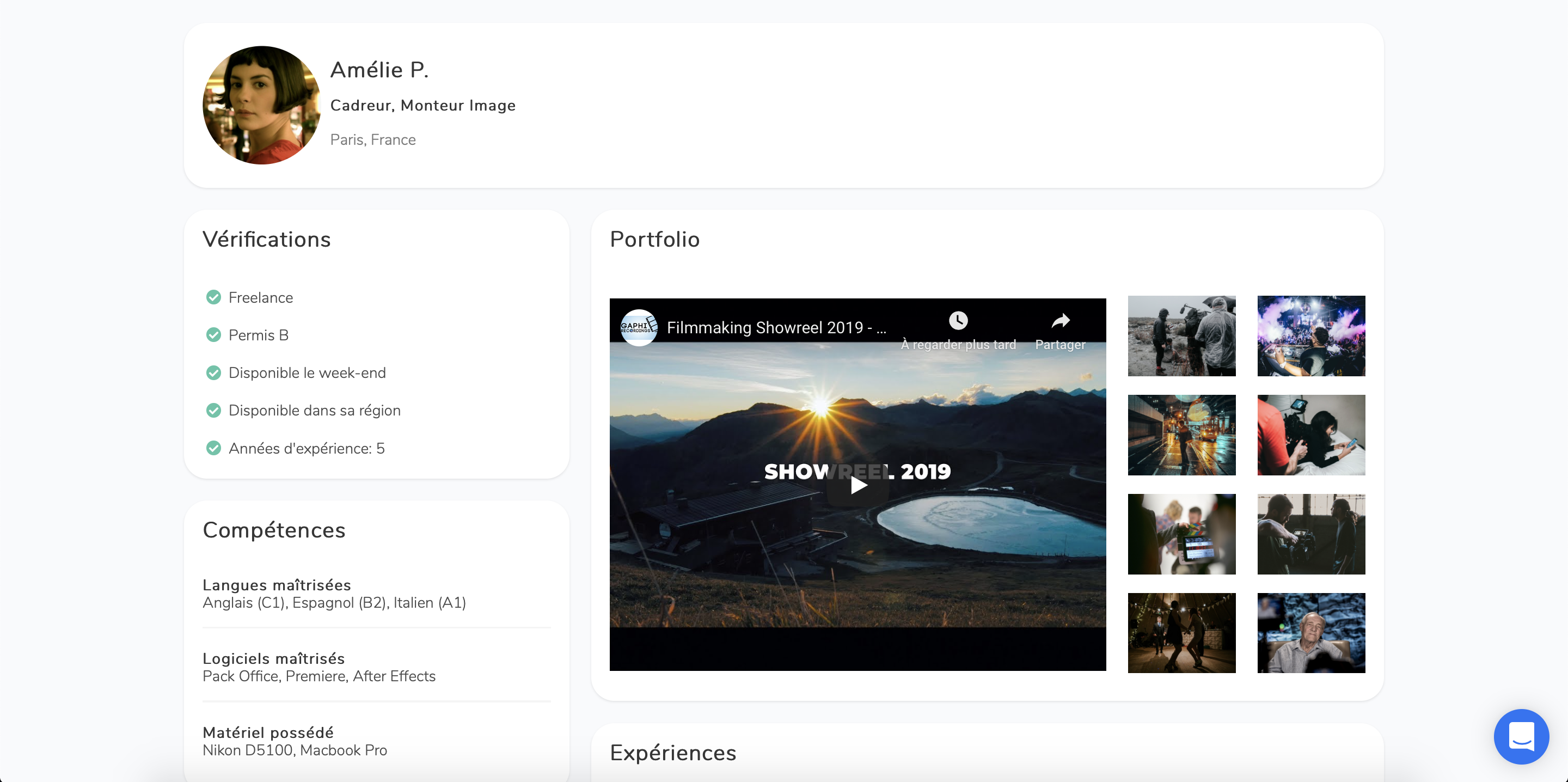Click the Logiciels maîtrisés label
This screenshot has width=1568, height=782.
pos(274,658)
